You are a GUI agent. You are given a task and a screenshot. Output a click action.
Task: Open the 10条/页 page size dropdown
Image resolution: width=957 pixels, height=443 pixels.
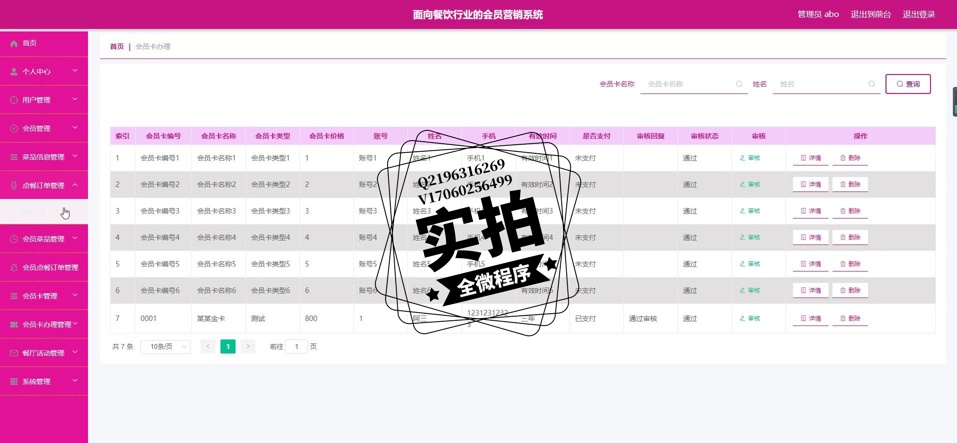pos(165,347)
